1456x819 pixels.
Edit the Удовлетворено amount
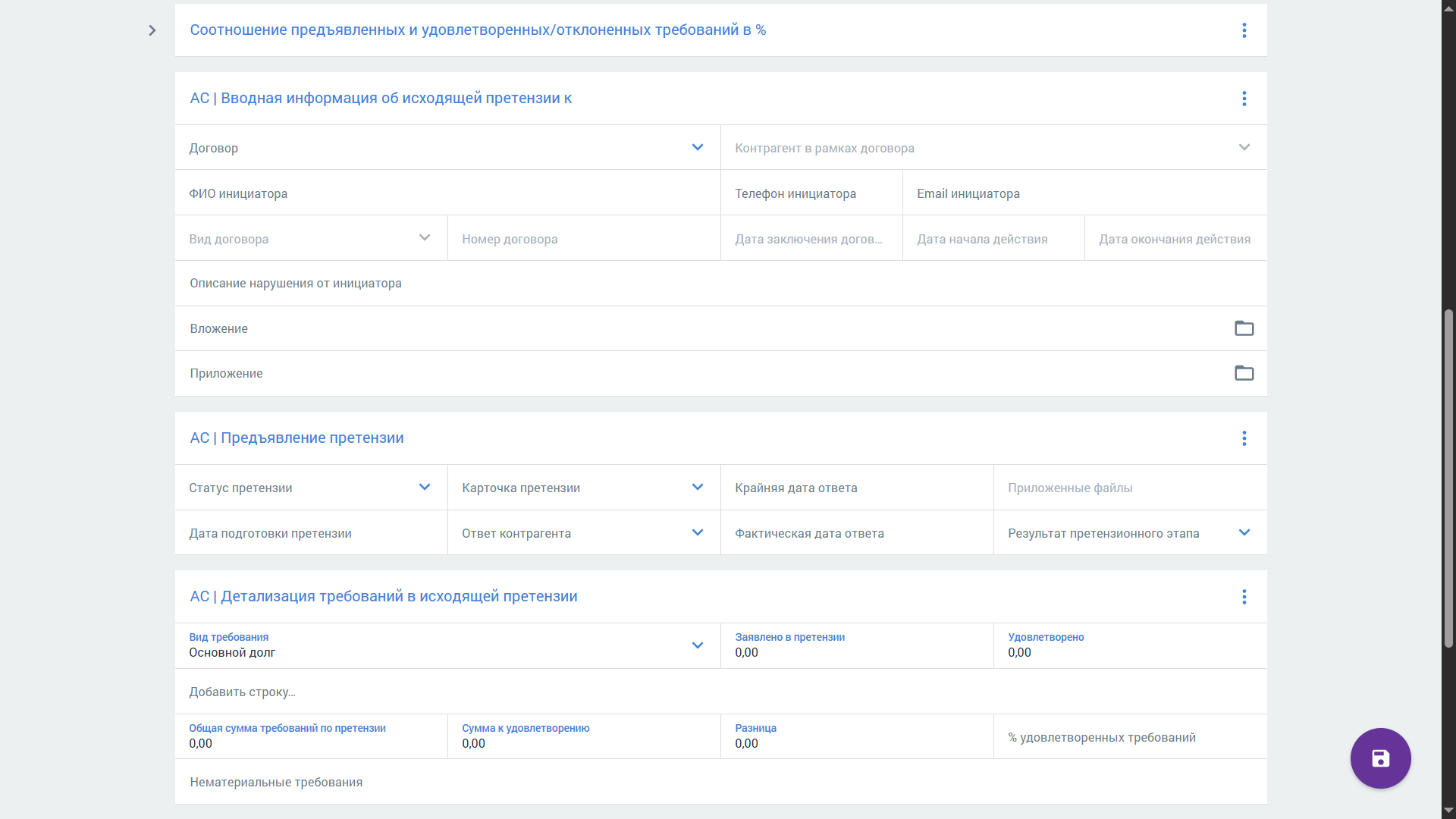[1130, 645]
